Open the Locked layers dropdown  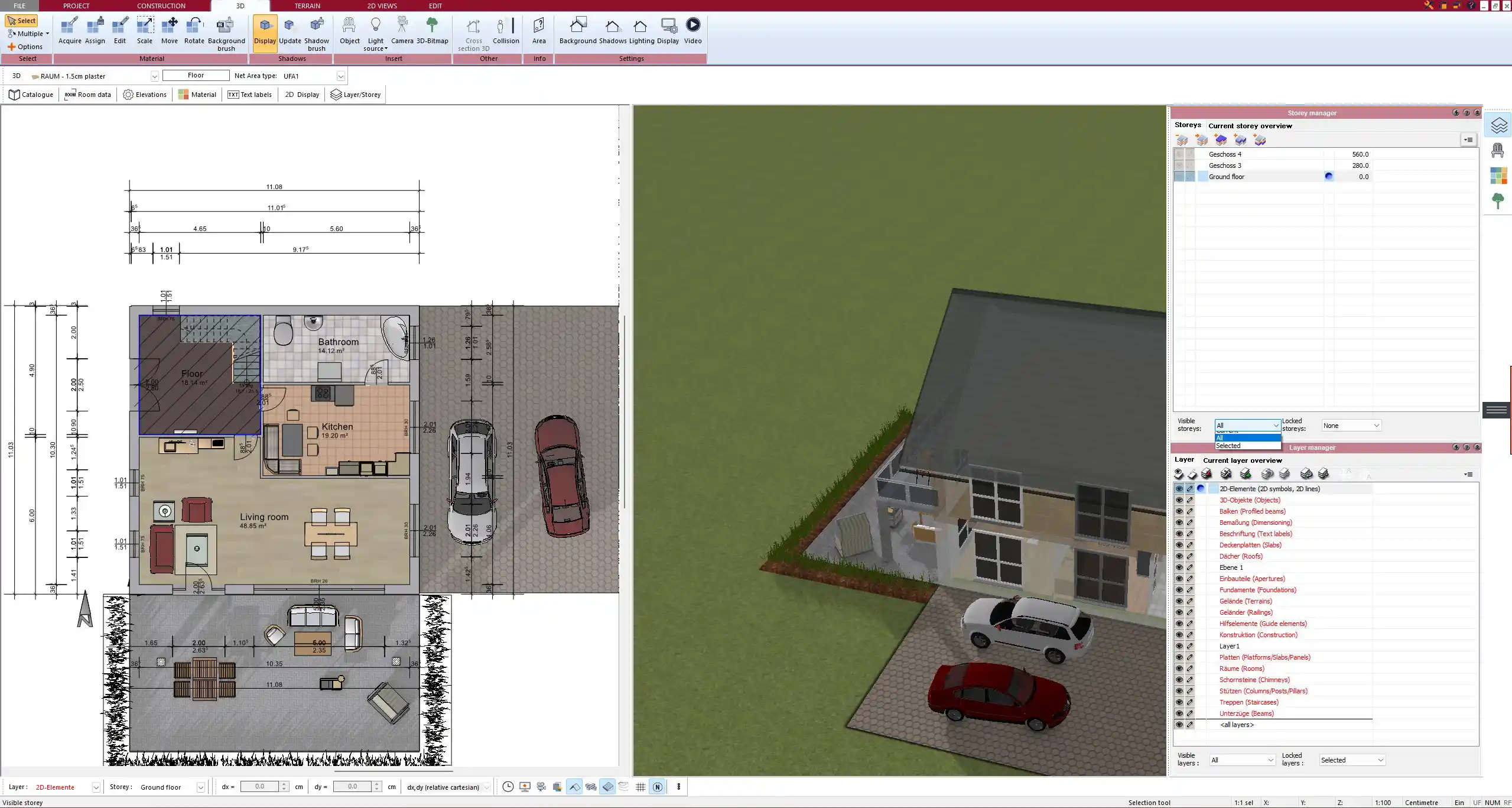(1352, 760)
